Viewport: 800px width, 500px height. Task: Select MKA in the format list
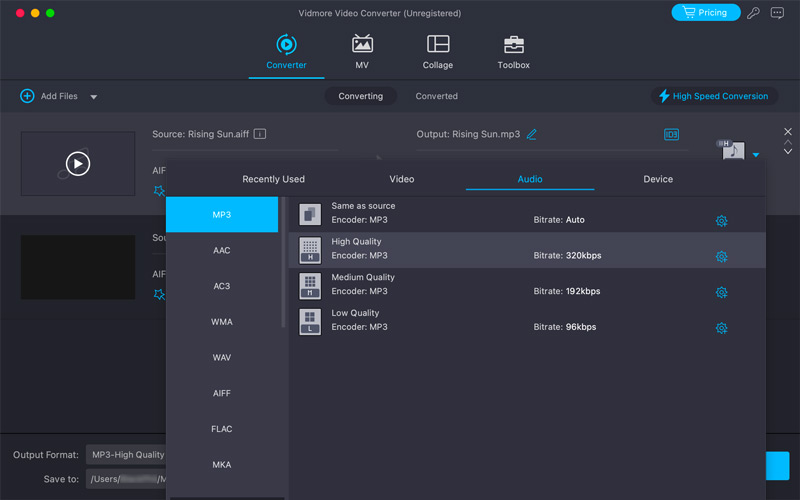[222, 465]
